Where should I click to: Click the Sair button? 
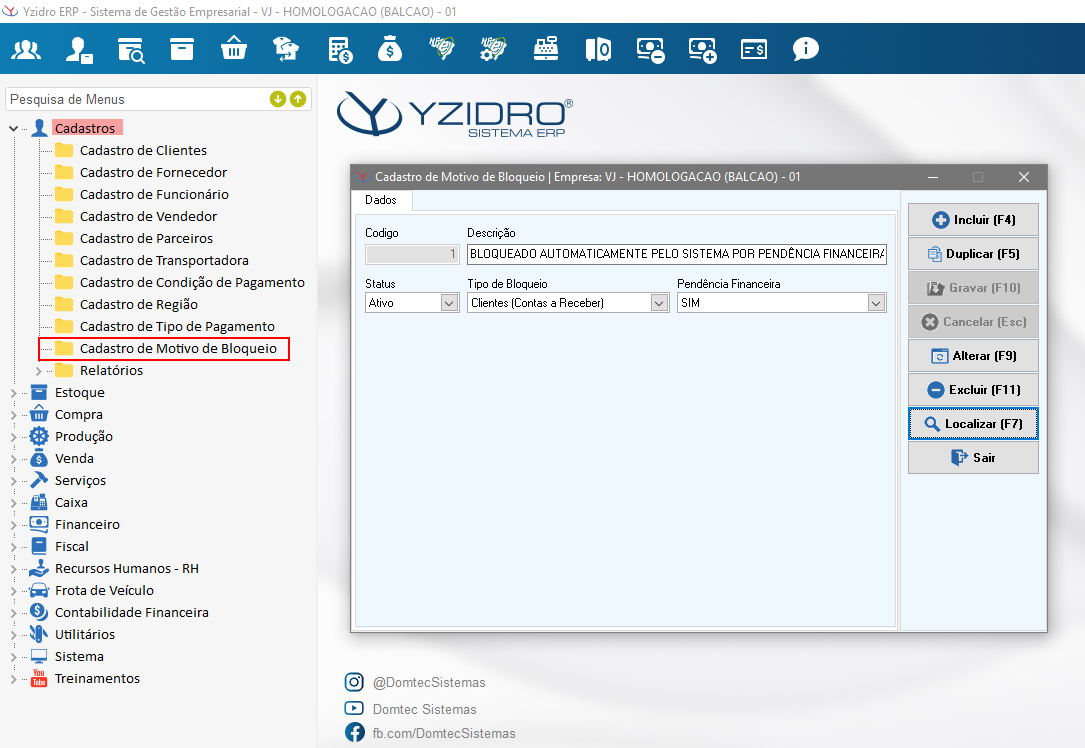click(x=973, y=457)
